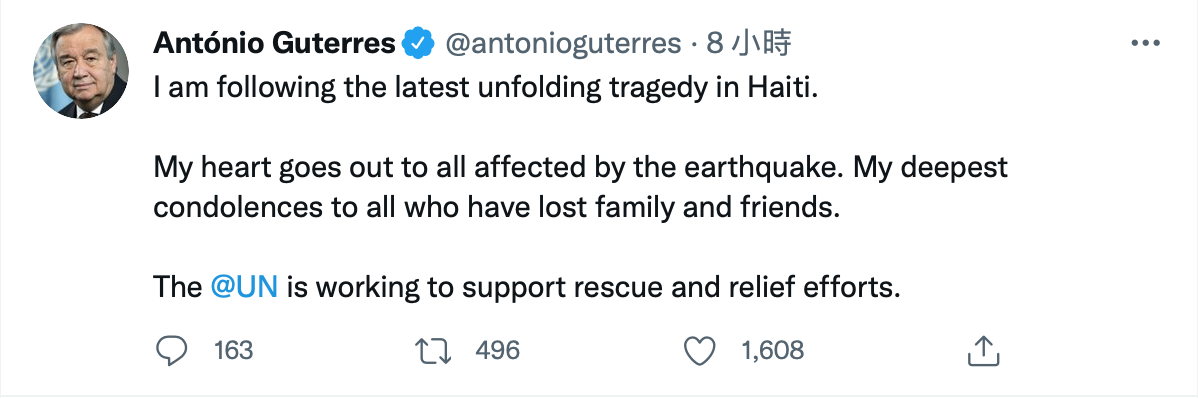Click the blue verified badge
Viewport: 1198px width, 398px height.
pos(419,44)
